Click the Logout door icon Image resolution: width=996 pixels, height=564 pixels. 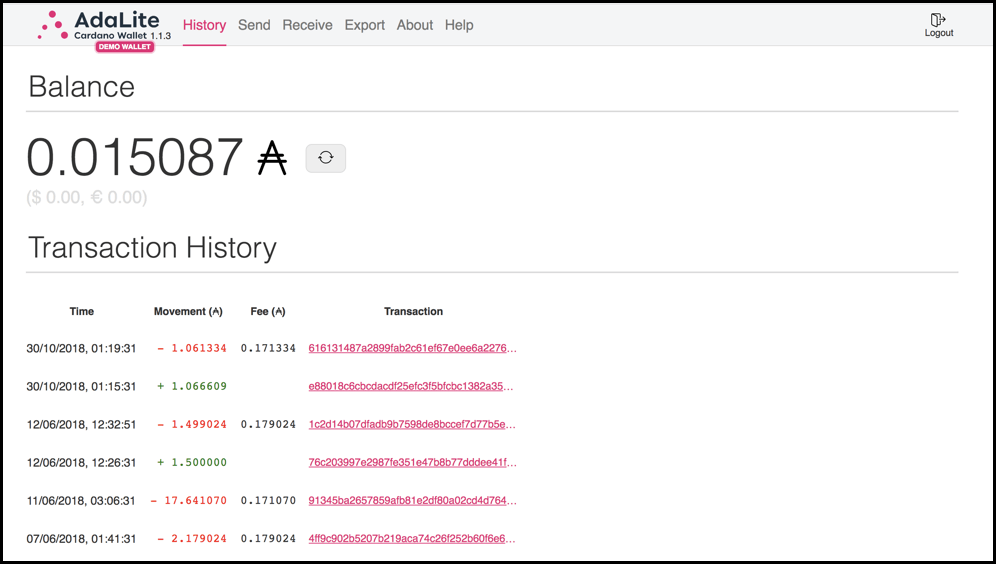938,20
